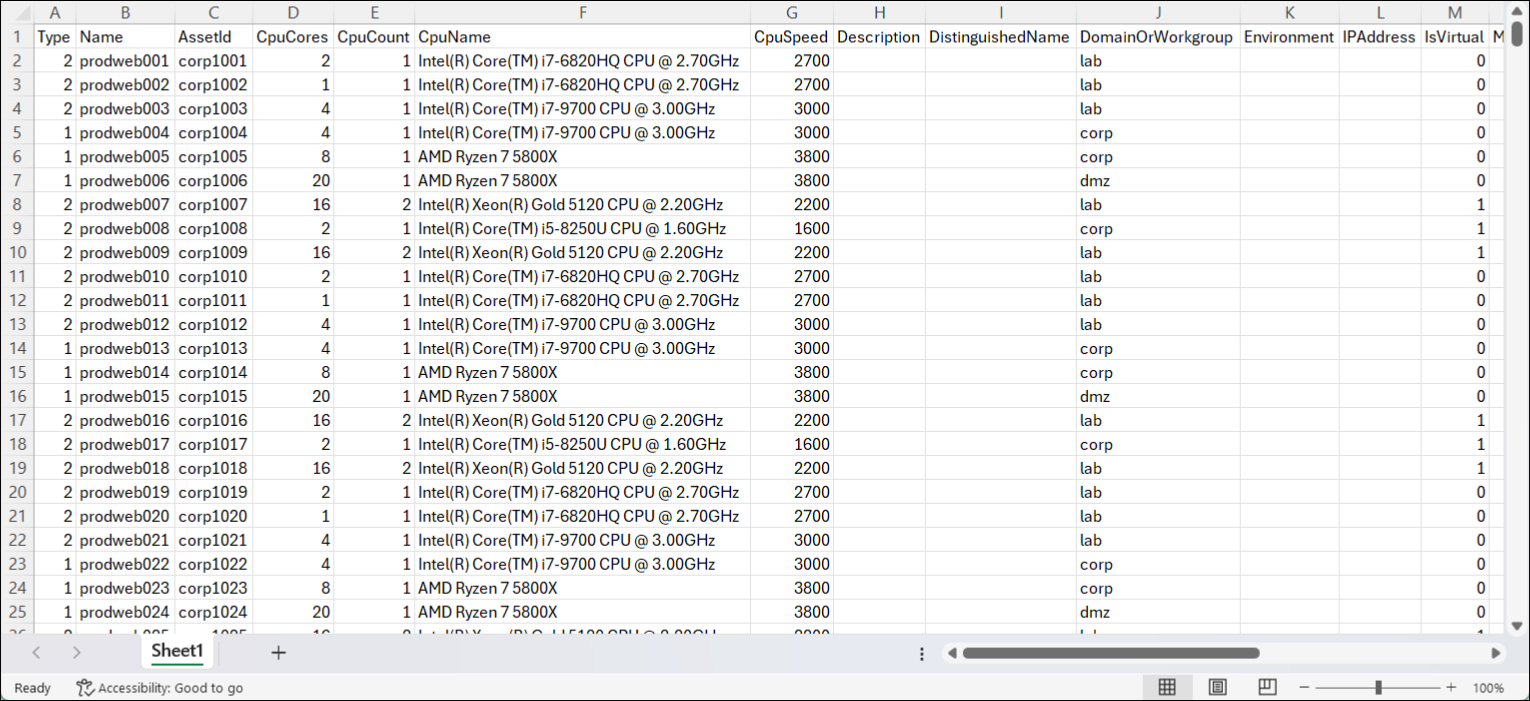Image resolution: width=1530 pixels, height=701 pixels.
Task: Select the Sheet1 tab
Action: (177, 652)
